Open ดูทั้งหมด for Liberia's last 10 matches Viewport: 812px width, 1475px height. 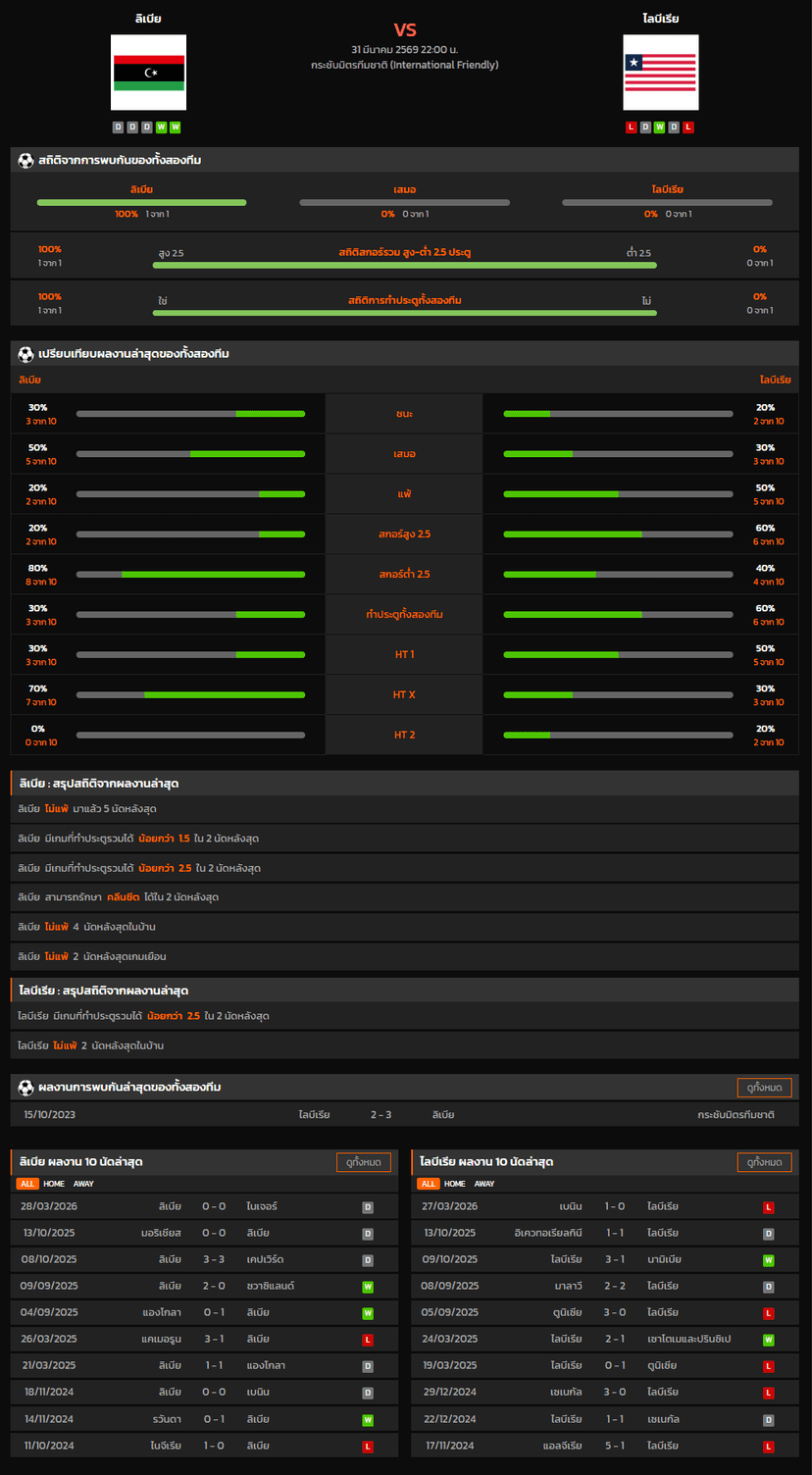(x=764, y=1162)
